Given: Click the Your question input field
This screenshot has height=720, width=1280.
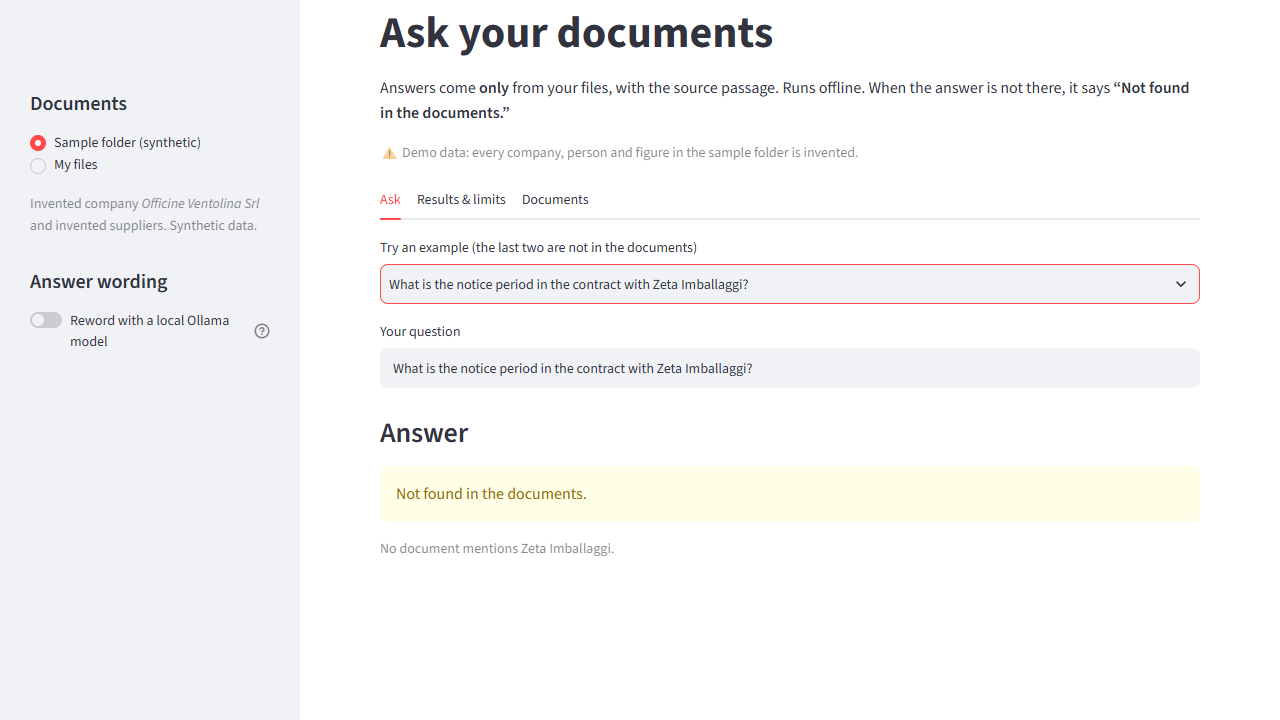Looking at the screenshot, I should pyautogui.click(x=790, y=368).
